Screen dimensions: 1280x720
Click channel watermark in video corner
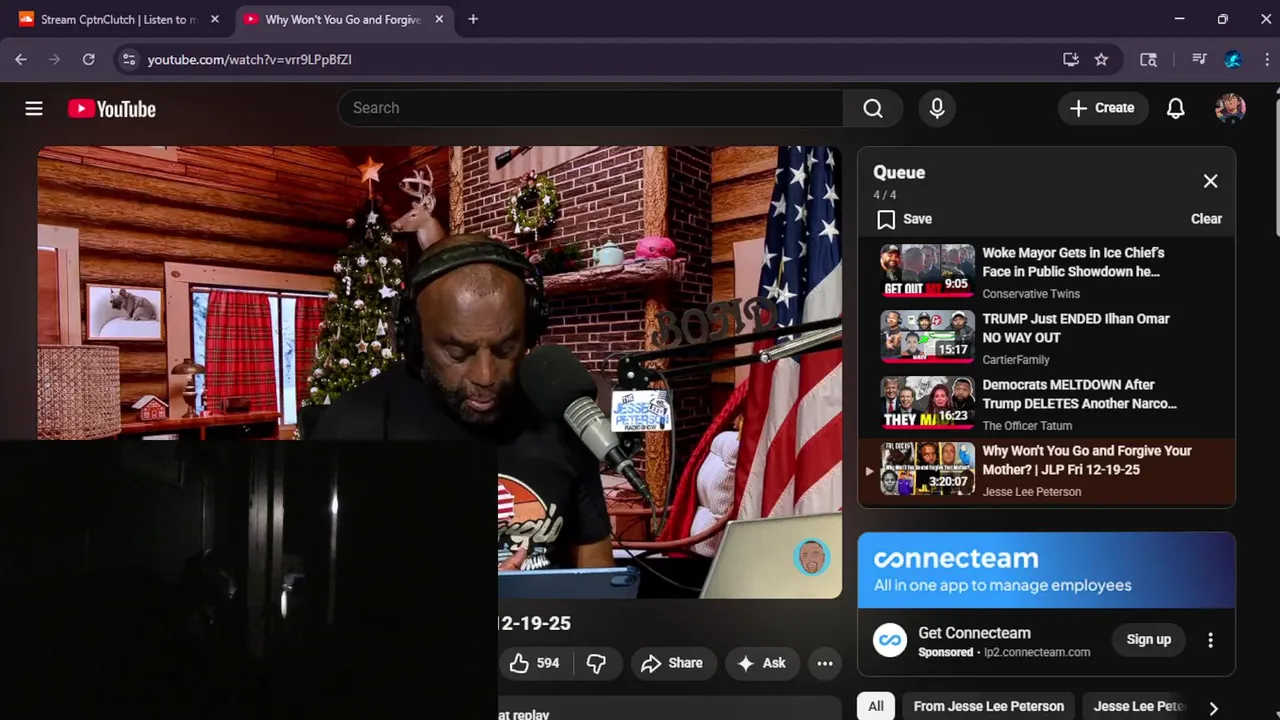(x=811, y=557)
